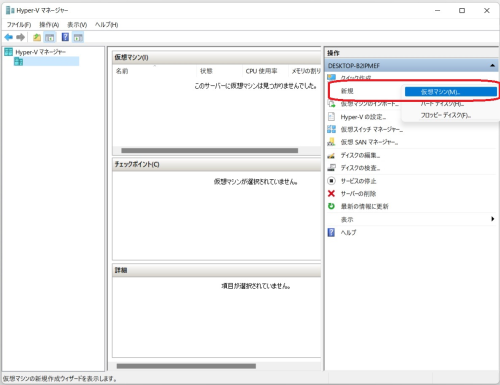The width and height of the screenshot is (500, 385).
Task: Minimize the Hyper-V マネージャー window
Action: 438,11
